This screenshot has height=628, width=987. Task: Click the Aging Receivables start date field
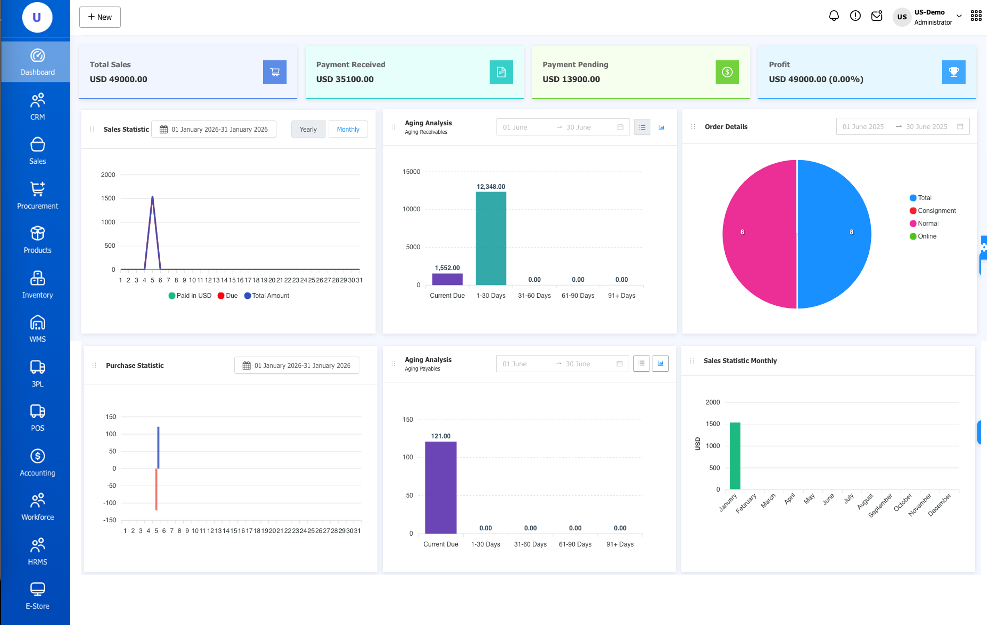point(526,127)
